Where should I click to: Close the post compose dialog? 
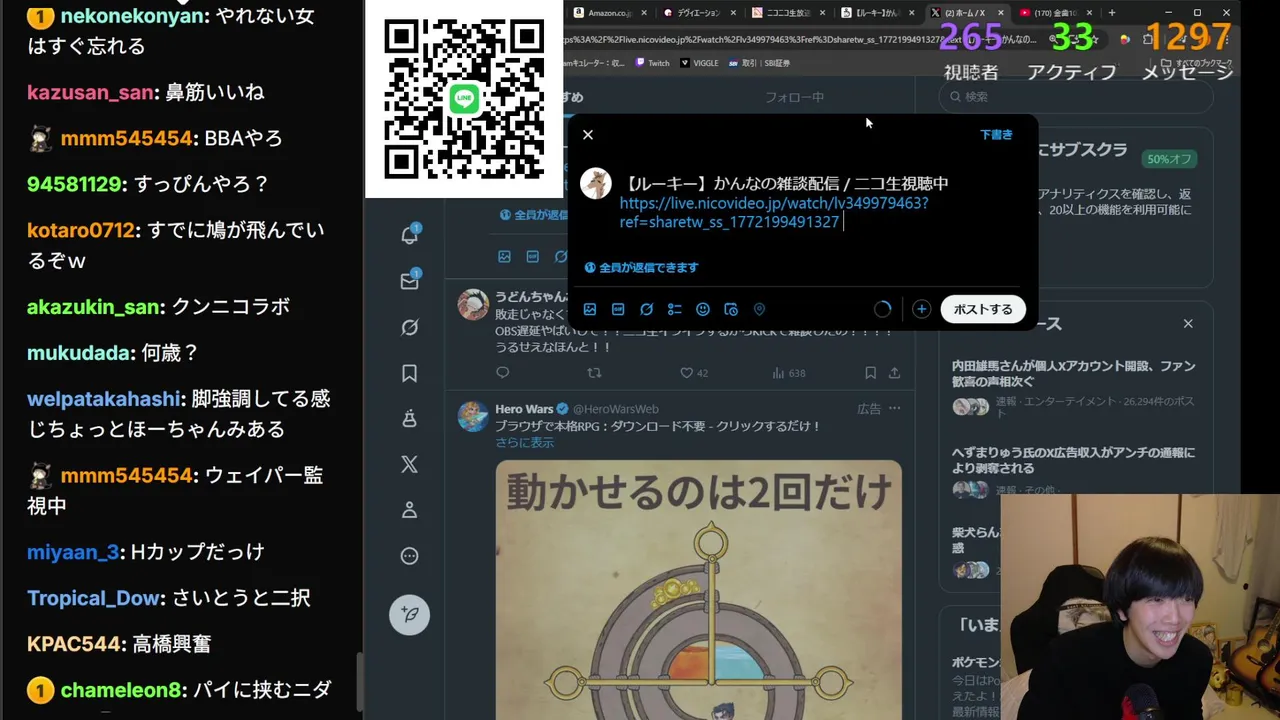coord(588,135)
